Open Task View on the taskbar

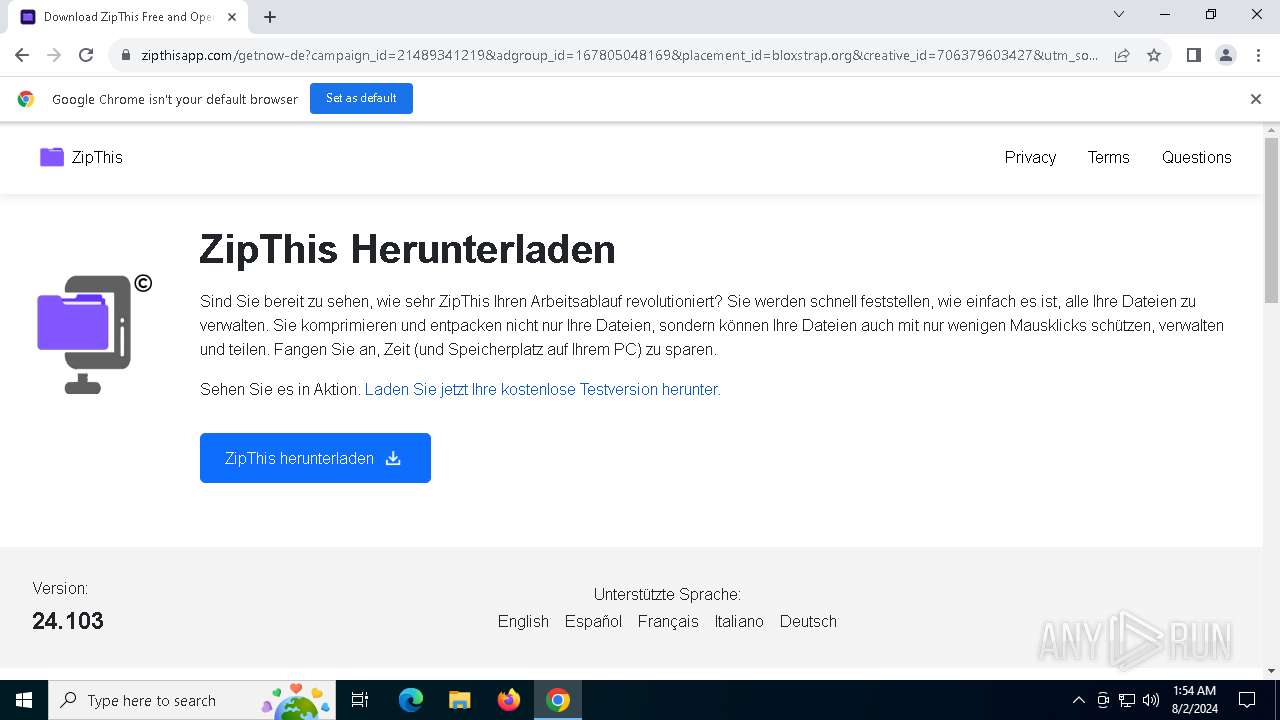click(360, 700)
